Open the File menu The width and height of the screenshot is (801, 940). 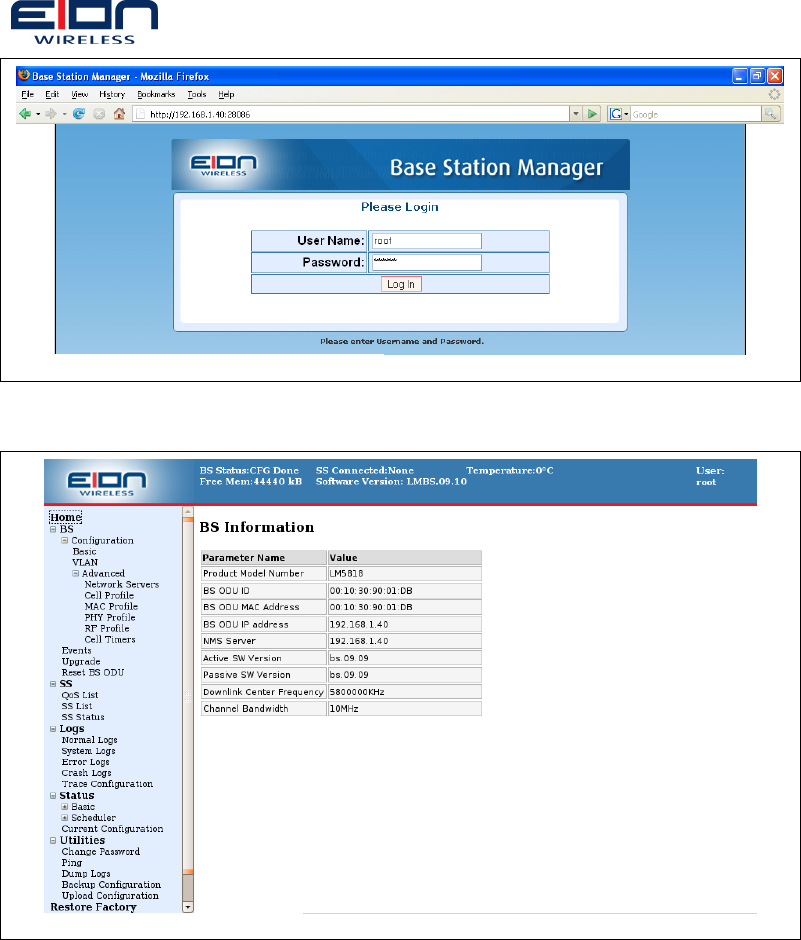(28, 94)
